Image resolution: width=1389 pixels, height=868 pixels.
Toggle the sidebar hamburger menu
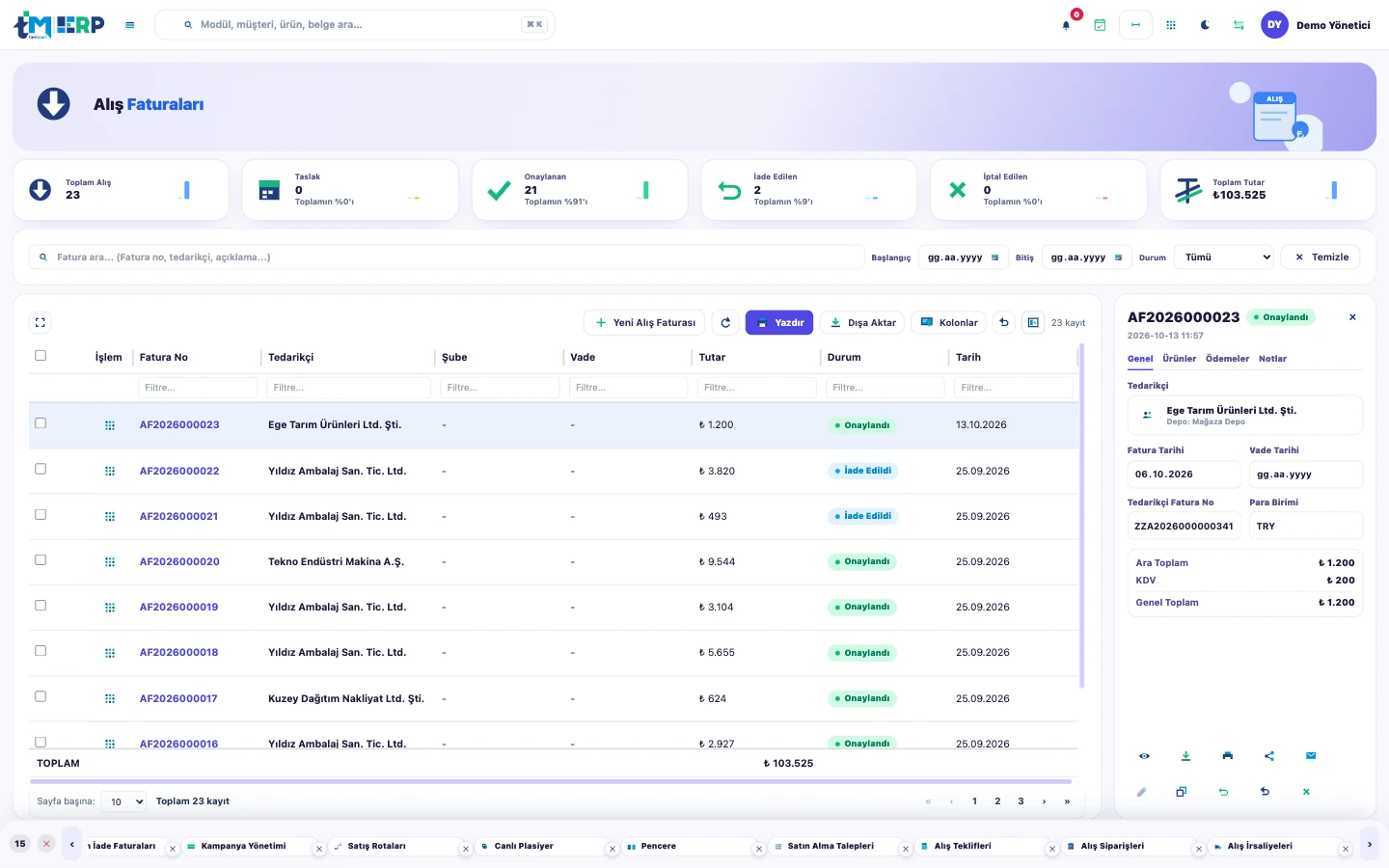point(130,25)
